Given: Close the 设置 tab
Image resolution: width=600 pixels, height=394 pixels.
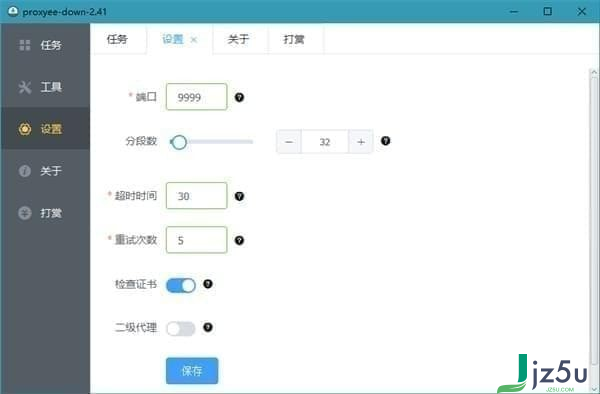Looking at the screenshot, I should (194, 39).
